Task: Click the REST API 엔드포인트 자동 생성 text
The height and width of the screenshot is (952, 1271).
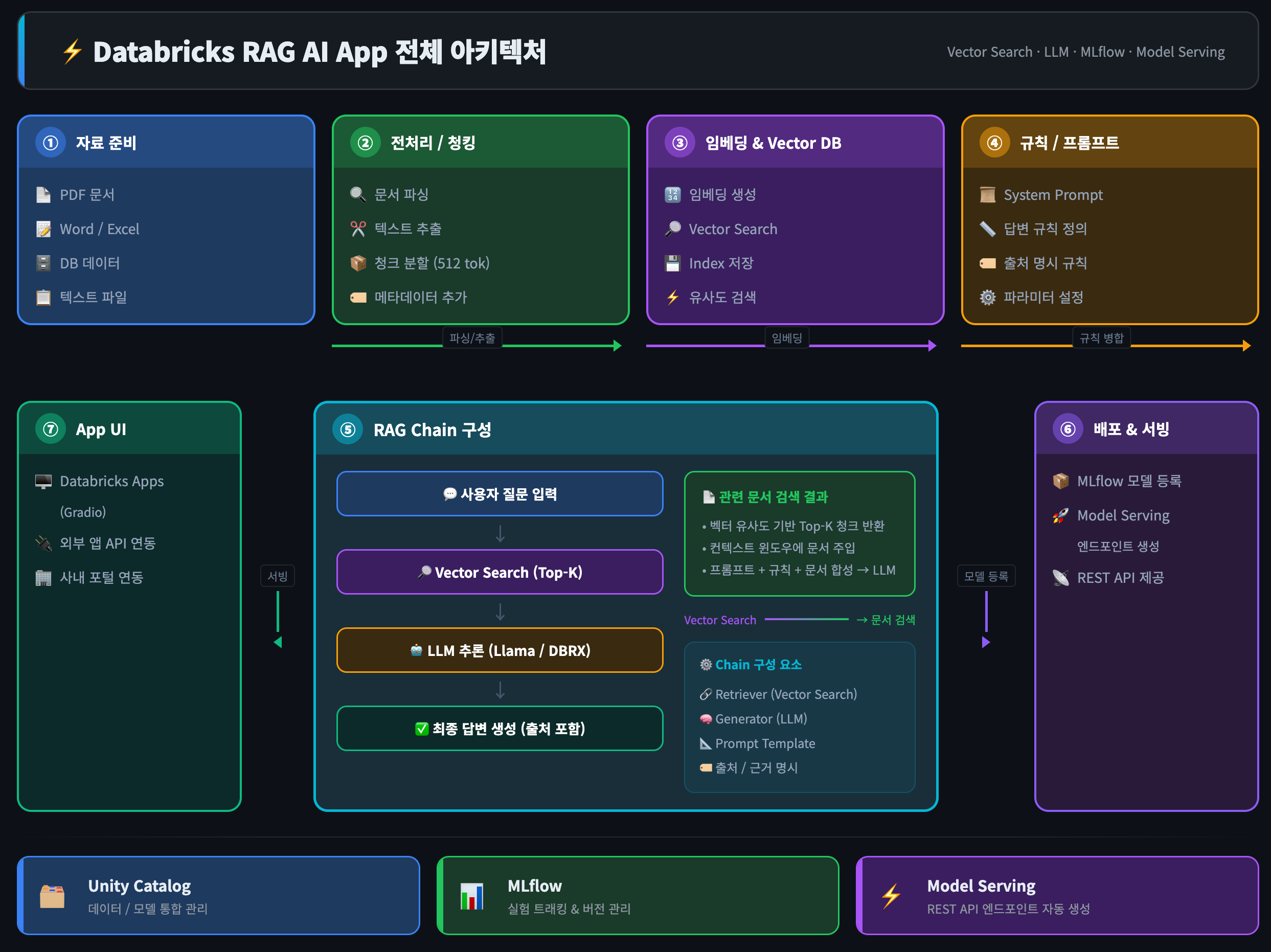Action: (1008, 909)
